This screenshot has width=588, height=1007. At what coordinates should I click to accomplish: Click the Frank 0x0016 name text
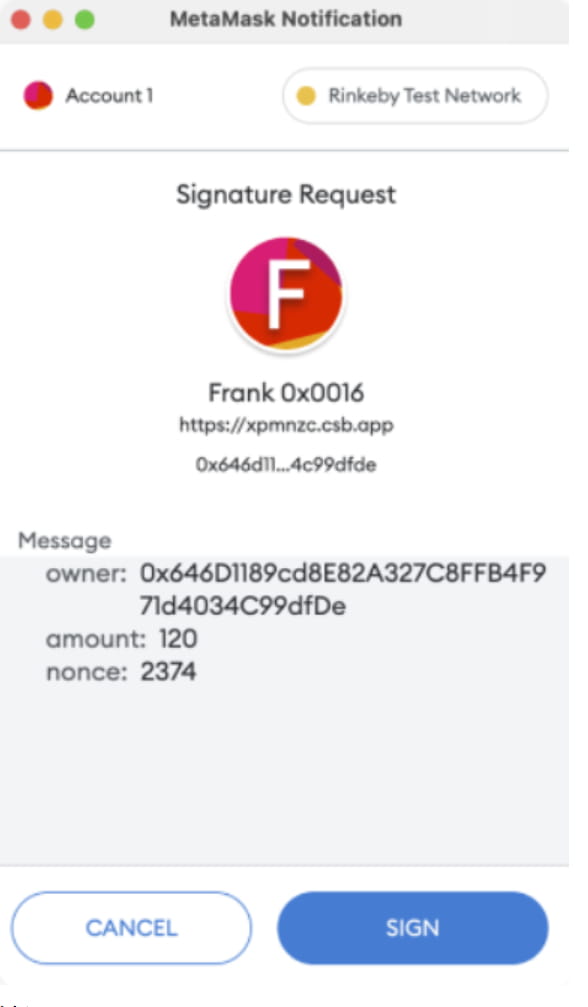click(x=286, y=392)
